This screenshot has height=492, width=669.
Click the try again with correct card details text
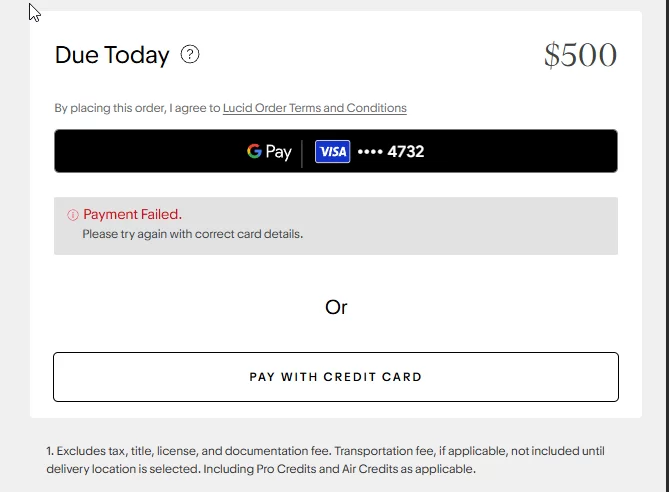[x=192, y=234]
